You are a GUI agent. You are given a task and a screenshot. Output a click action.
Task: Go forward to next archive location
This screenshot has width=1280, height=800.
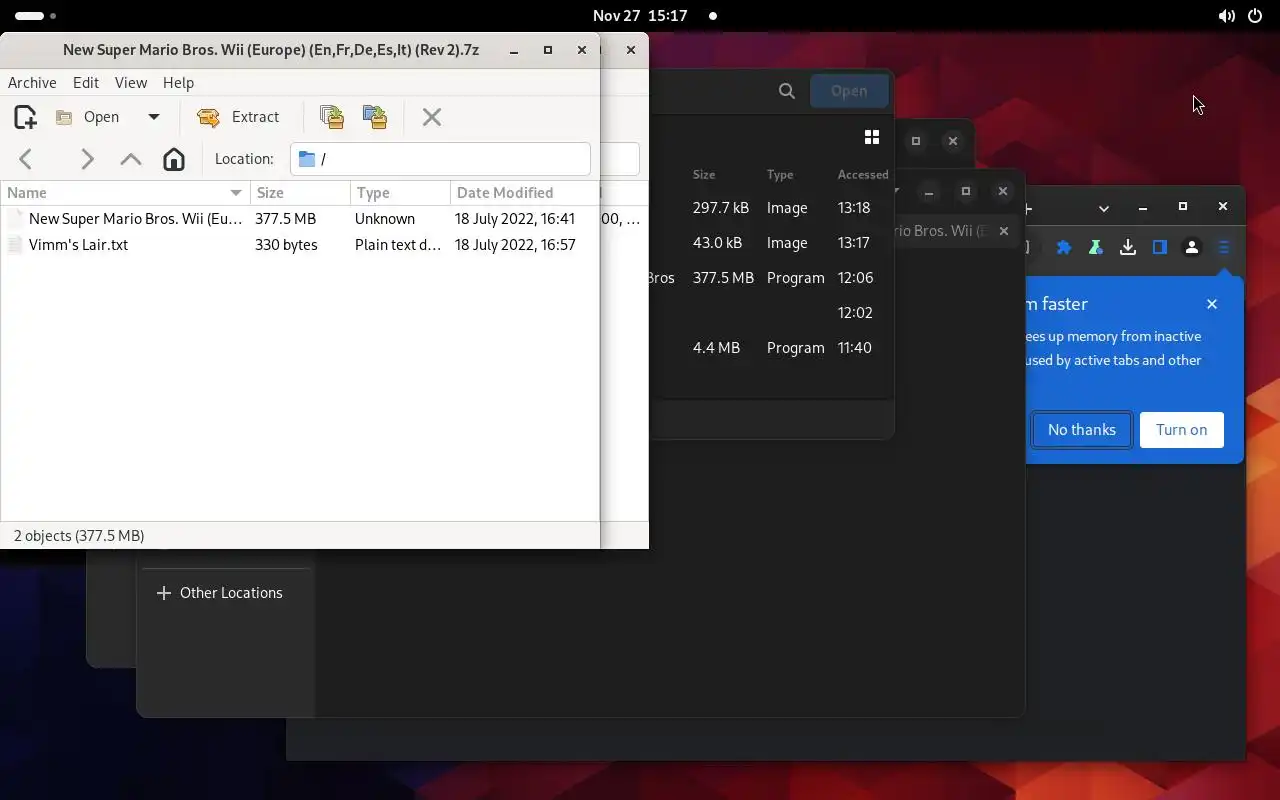point(87,159)
